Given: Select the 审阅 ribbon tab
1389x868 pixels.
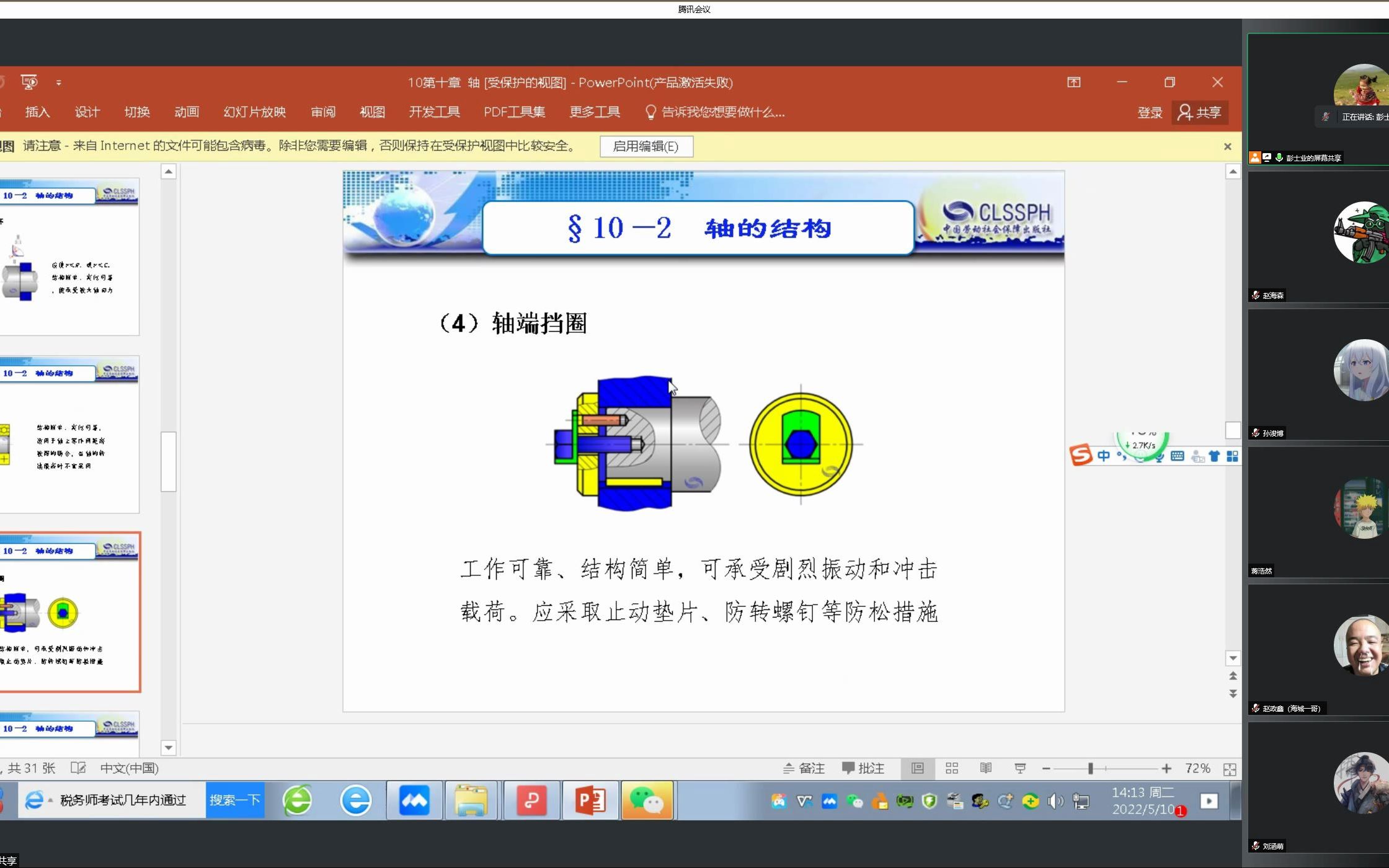Looking at the screenshot, I should 323,112.
